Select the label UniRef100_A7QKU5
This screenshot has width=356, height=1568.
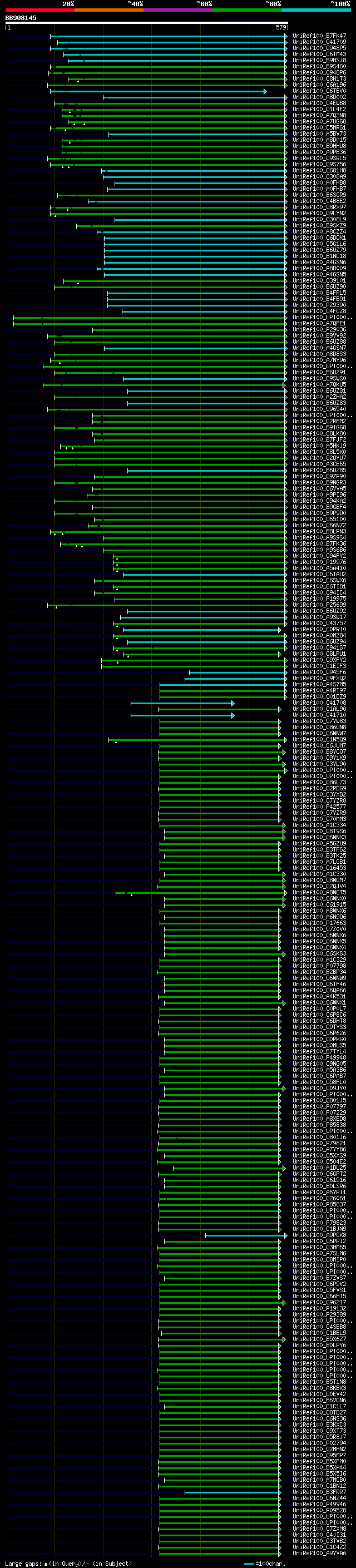pos(319,385)
